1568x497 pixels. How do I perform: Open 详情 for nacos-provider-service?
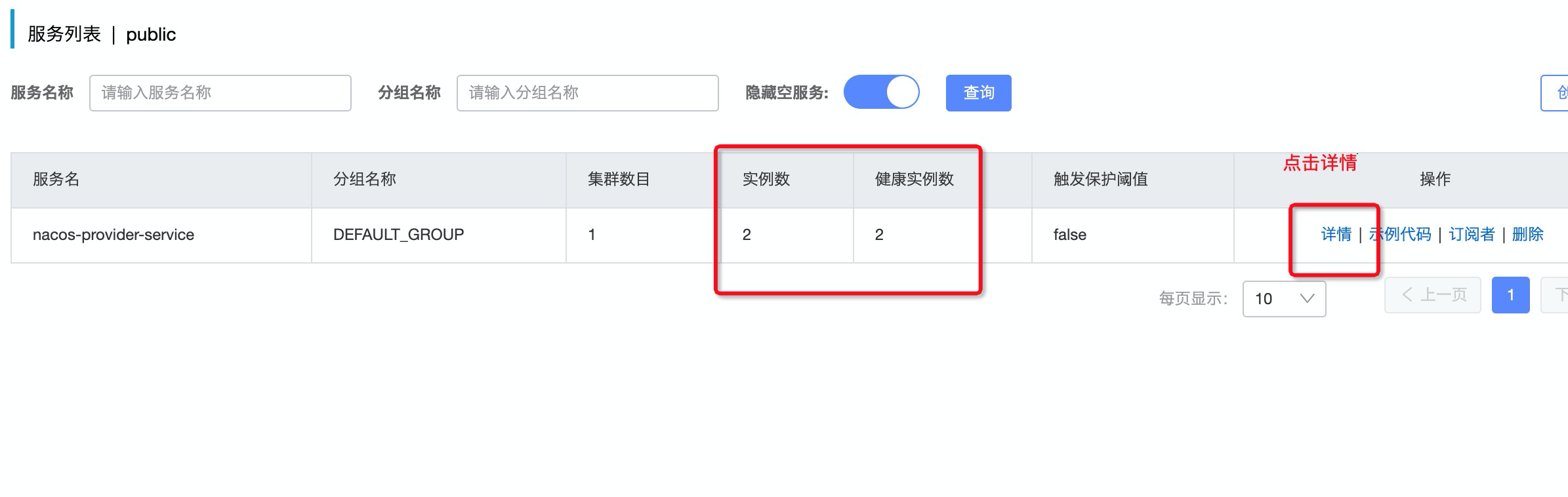pyautogui.click(x=1336, y=234)
